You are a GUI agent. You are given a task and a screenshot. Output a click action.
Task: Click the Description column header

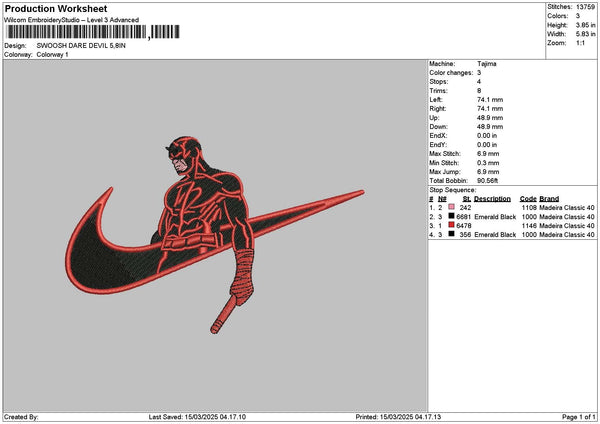[492, 198]
